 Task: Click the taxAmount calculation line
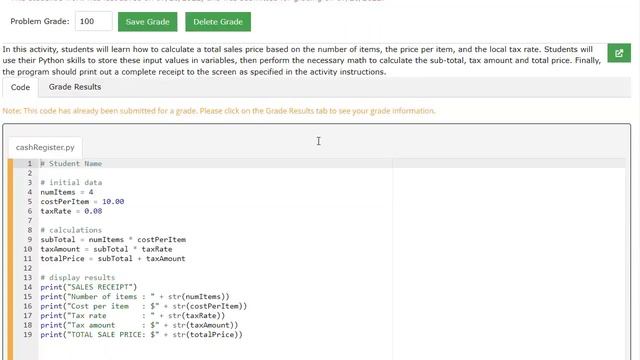click(106, 249)
